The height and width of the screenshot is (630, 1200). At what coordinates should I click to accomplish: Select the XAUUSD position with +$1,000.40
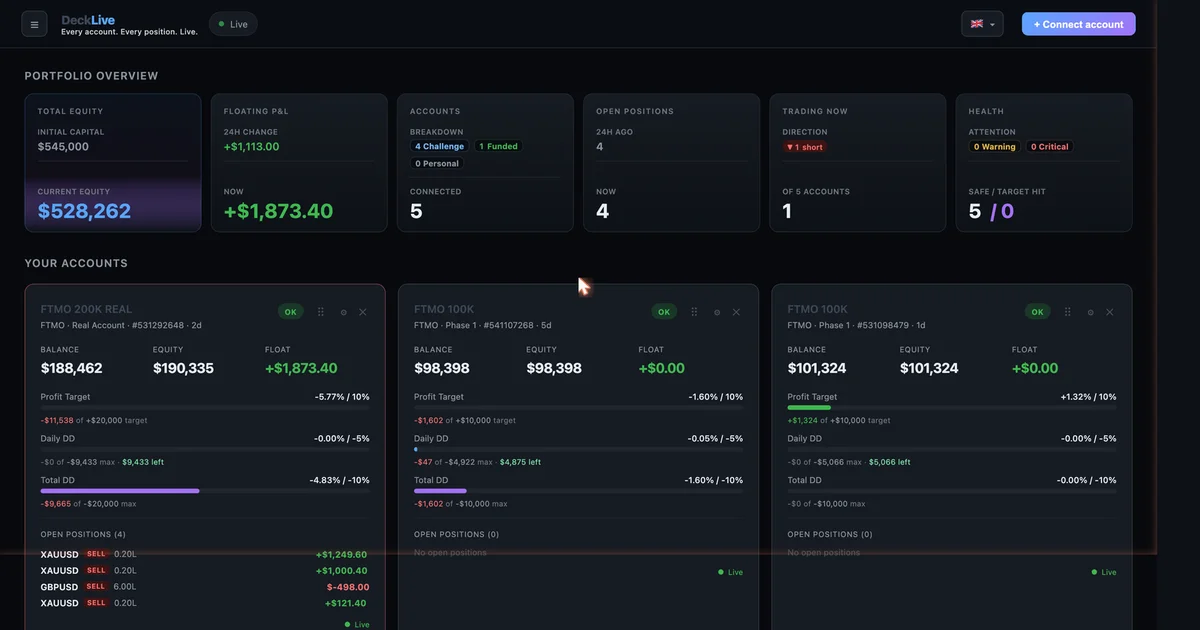(x=205, y=570)
